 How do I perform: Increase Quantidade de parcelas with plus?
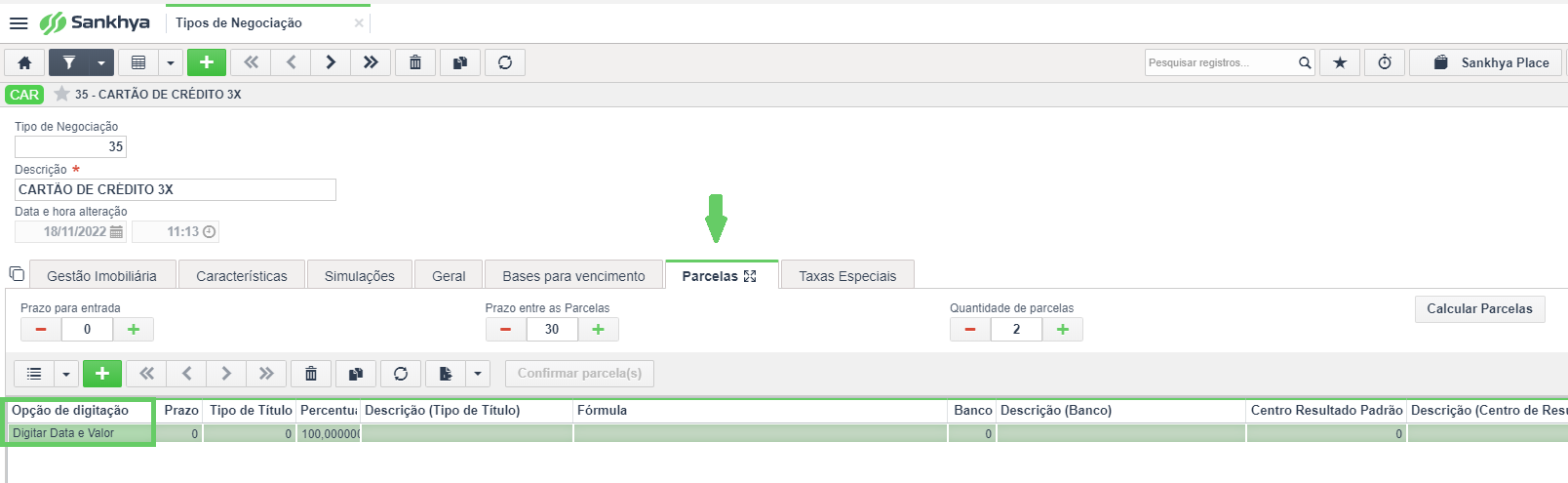pyautogui.click(x=1063, y=329)
